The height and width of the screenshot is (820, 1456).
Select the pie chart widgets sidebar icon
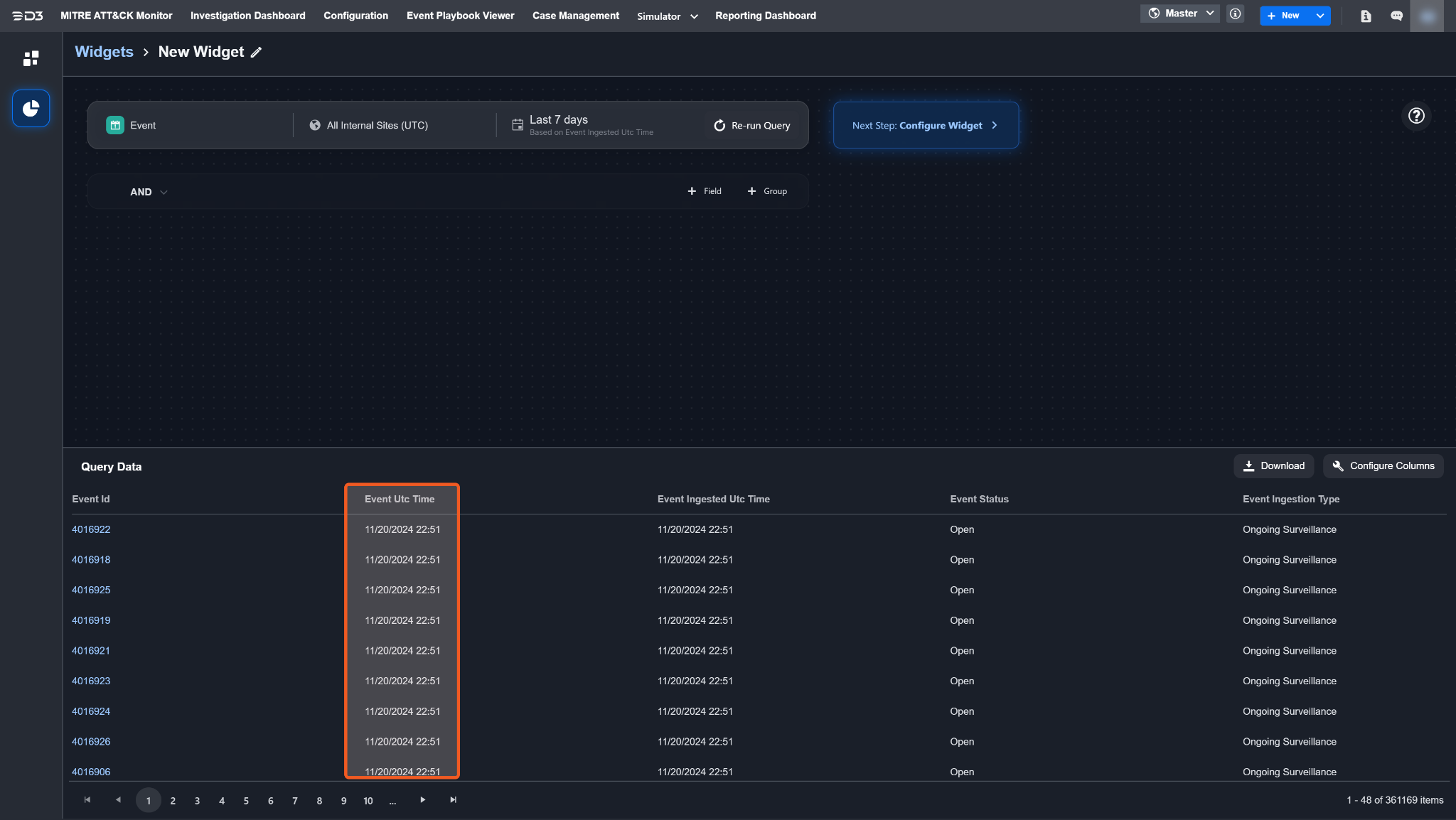(x=31, y=108)
